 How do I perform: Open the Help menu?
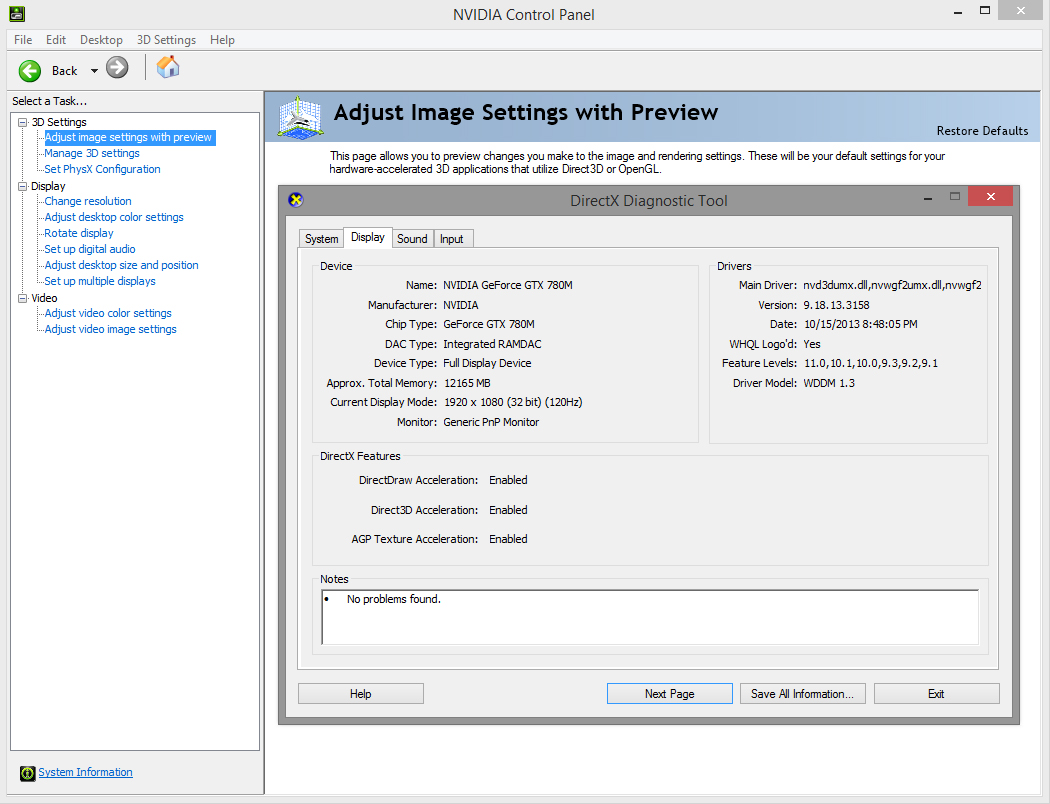tap(222, 39)
